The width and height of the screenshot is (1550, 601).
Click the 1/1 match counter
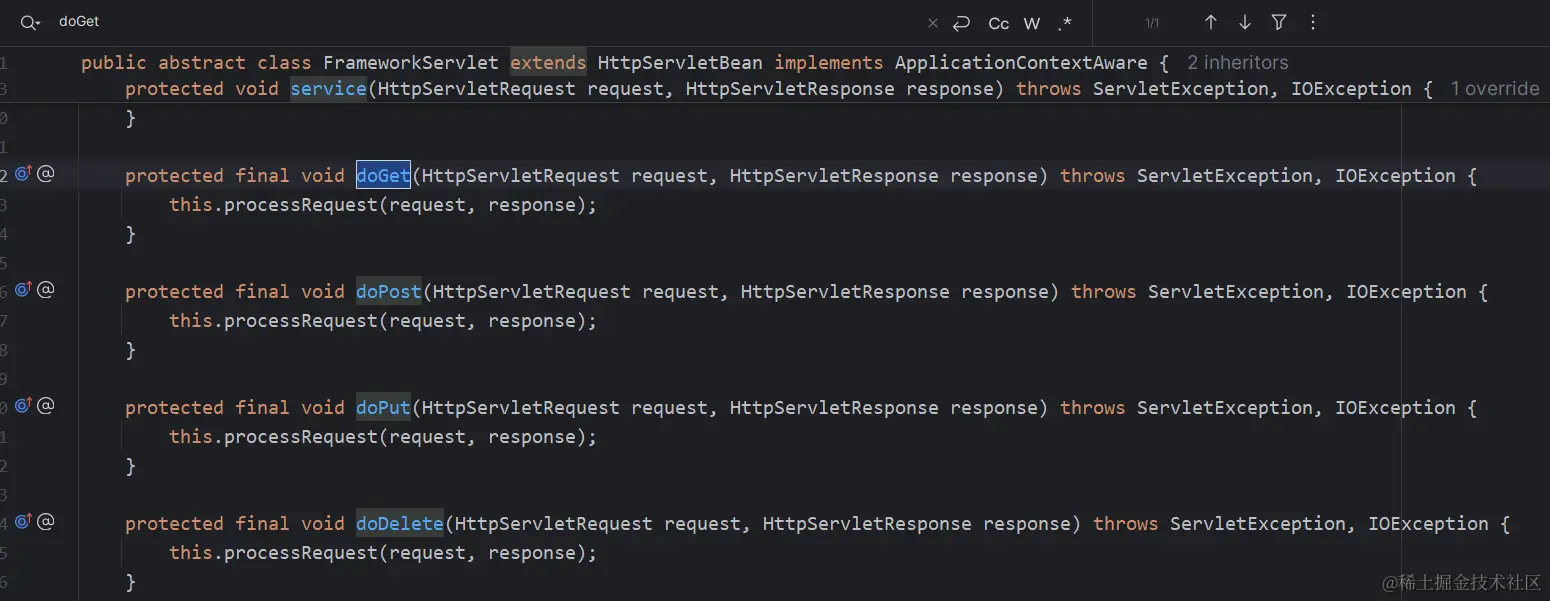click(x=1150, y=22)
